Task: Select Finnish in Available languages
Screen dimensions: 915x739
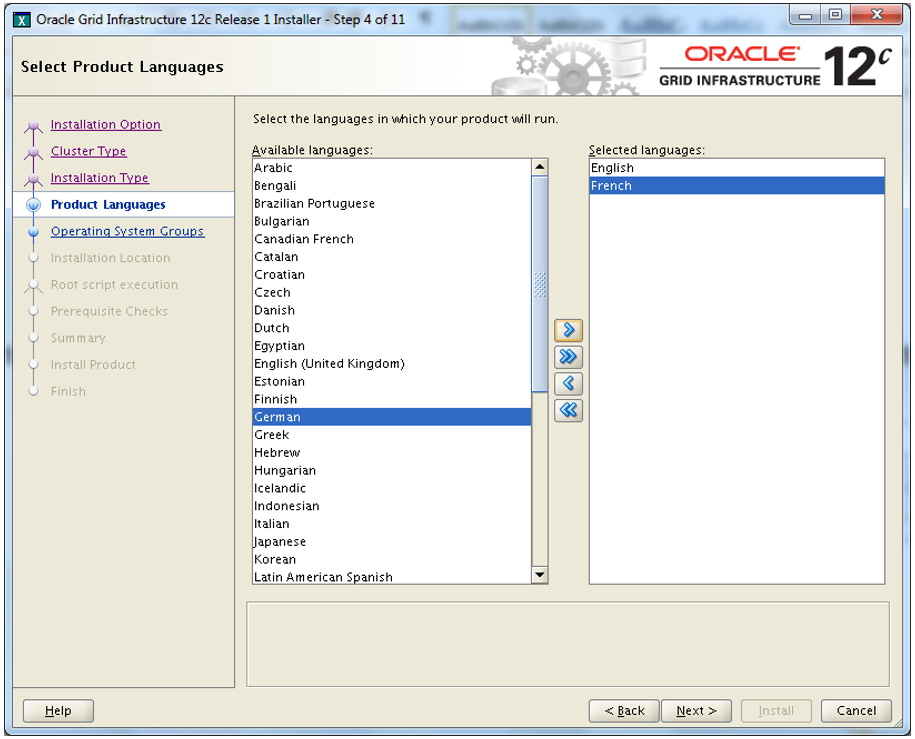Action: [x=392, y=399]
